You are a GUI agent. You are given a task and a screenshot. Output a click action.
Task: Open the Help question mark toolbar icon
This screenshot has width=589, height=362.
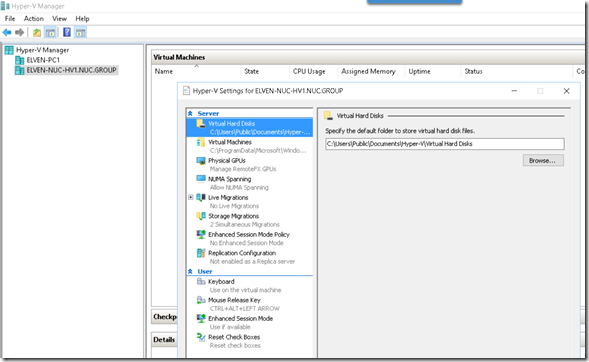(x=67, y=32)
